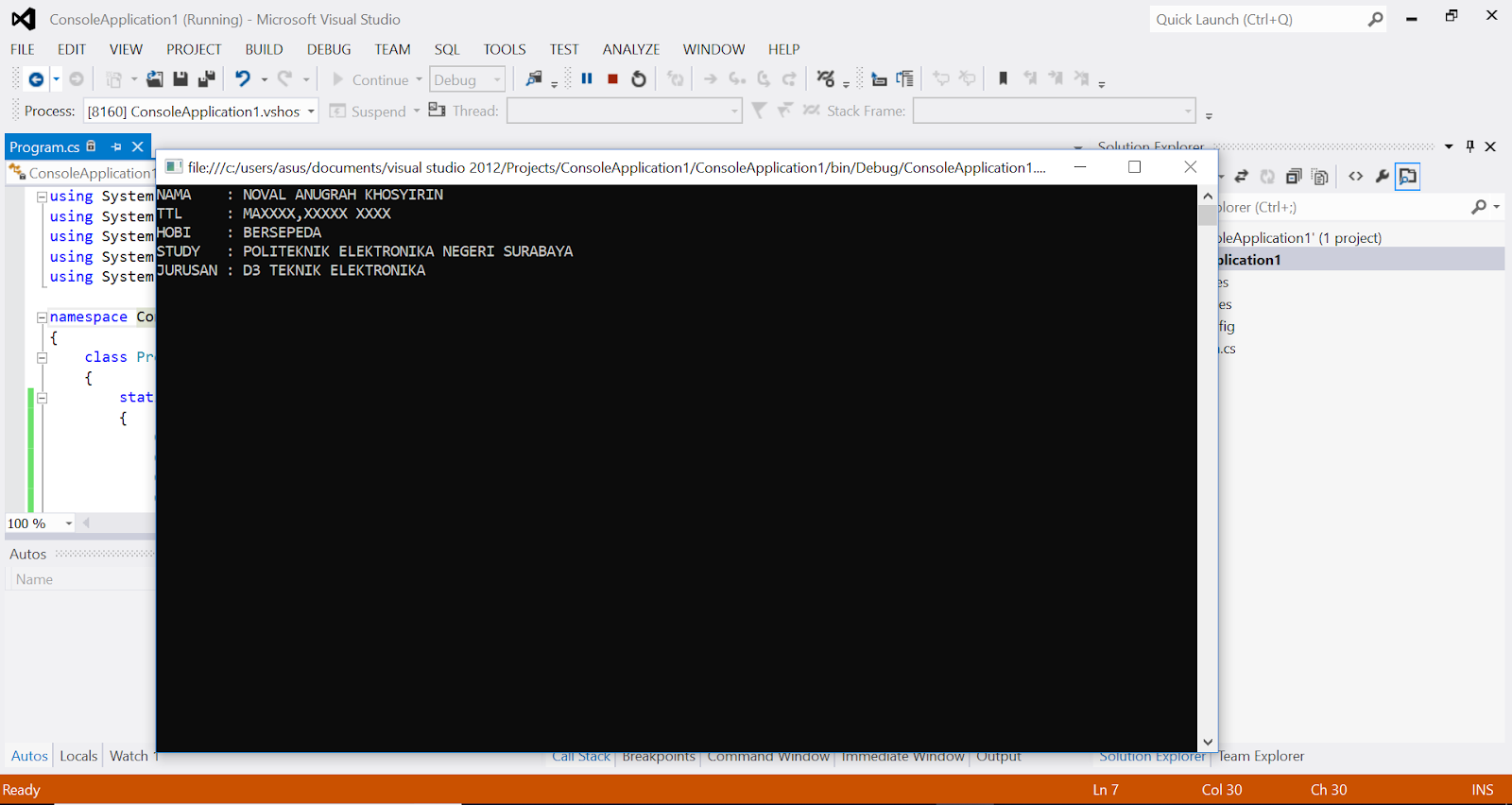Collapse the namespace code block
Screen dimensions: 1512x805
click(42, 317)
